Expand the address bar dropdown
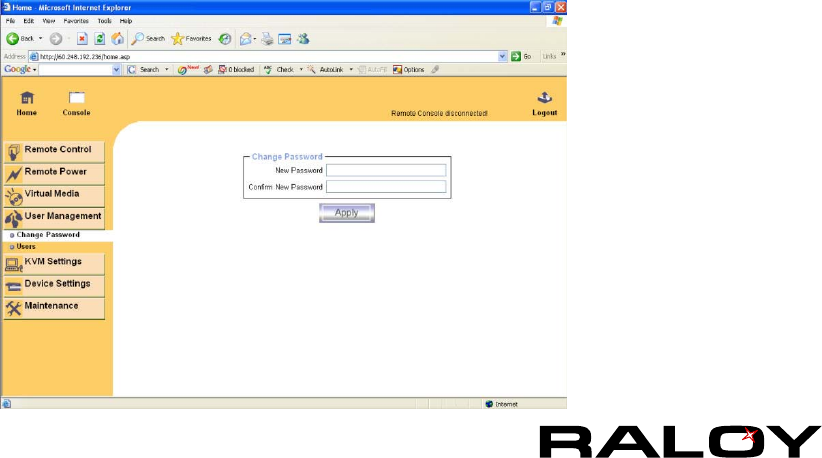 pyautogui.click(x=502, y=56)
